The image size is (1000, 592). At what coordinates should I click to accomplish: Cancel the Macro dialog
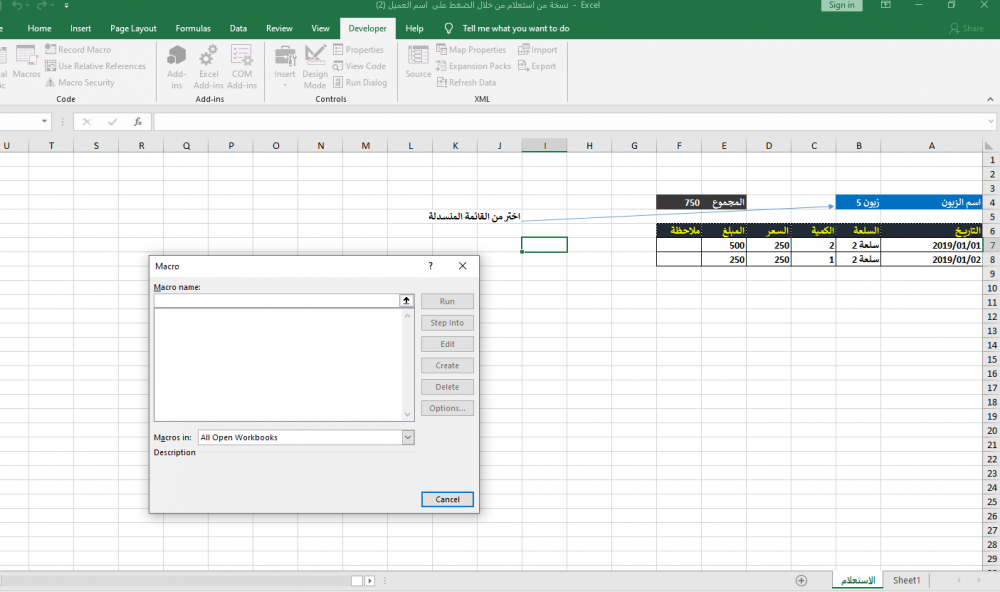click(447, 500)
